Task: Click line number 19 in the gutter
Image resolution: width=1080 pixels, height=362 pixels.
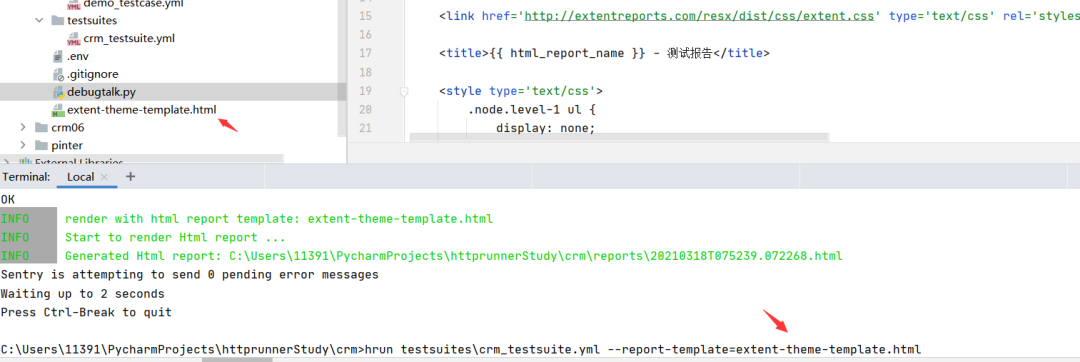Action: [365, 91]
